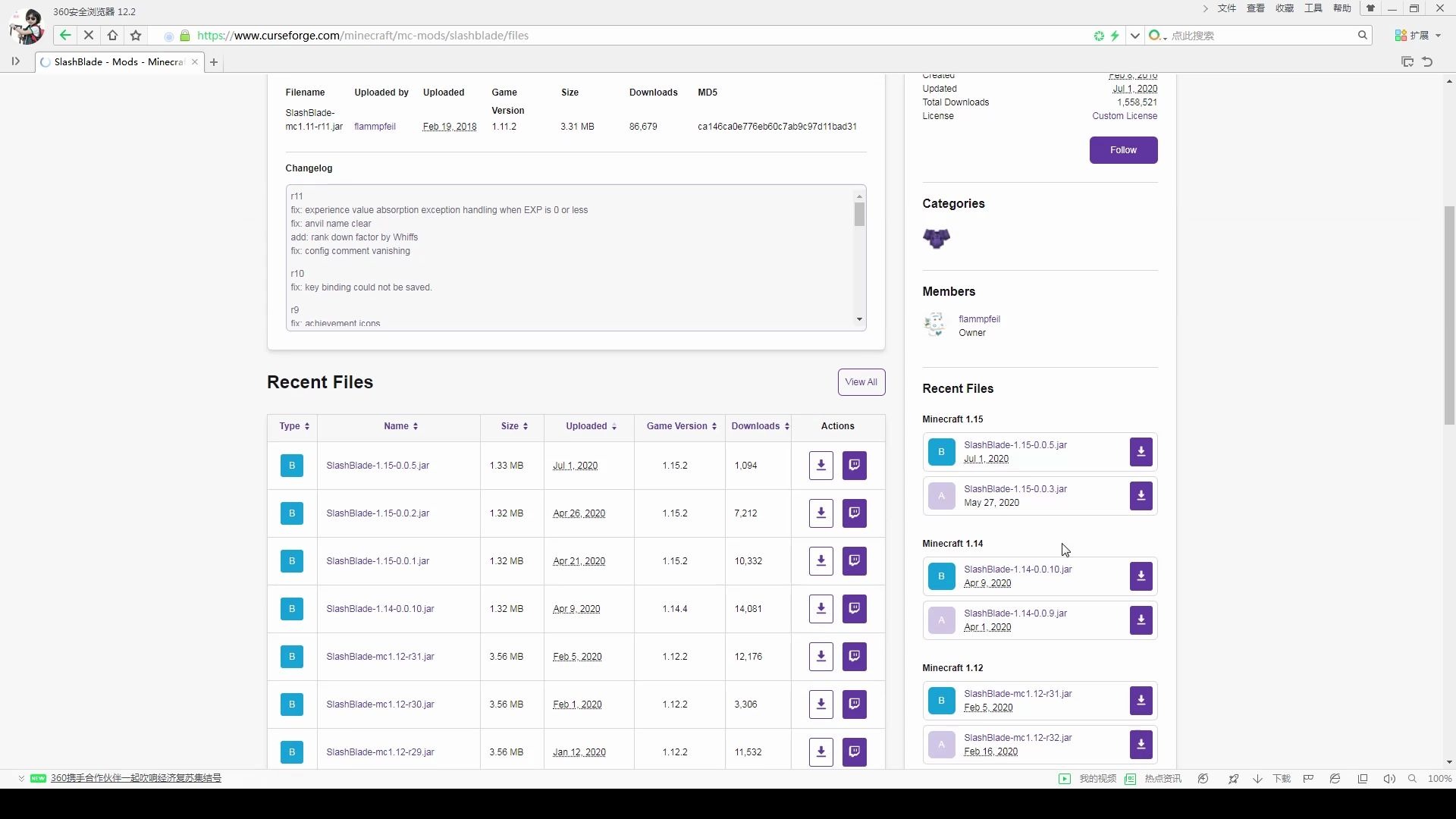1456x819 pixels.
Task: Download SlashBlade-mc1.12-r32.jar from the sidebar
Action: tap(1141, 745)
